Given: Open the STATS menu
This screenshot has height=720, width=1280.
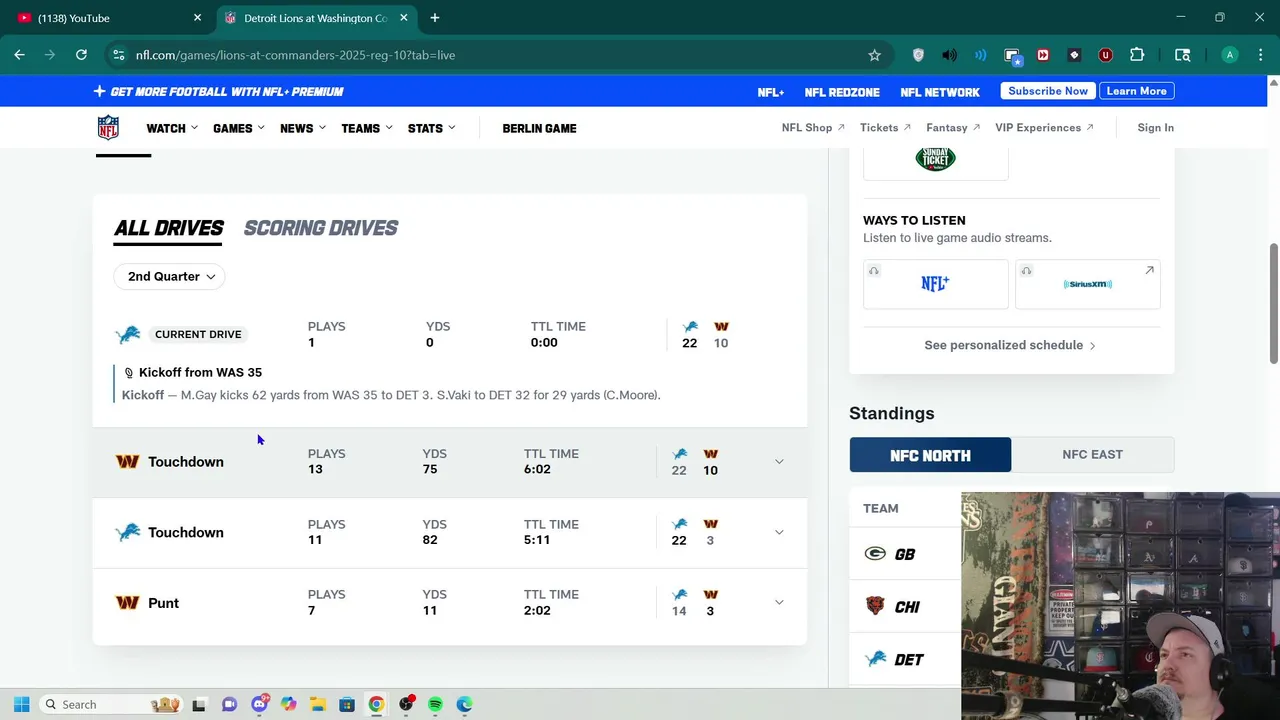Looking at the screenshot, I should coord(431,128).
